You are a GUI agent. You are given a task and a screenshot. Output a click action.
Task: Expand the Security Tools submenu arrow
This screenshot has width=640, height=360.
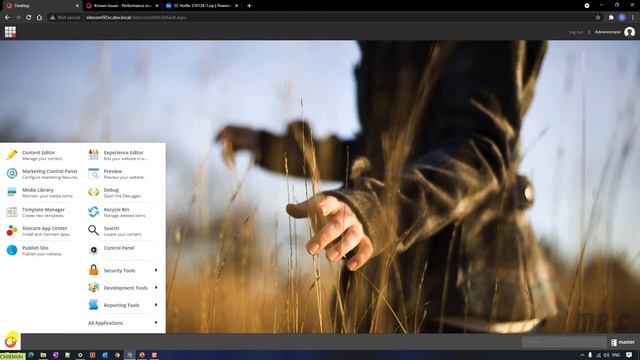point(156,270)
